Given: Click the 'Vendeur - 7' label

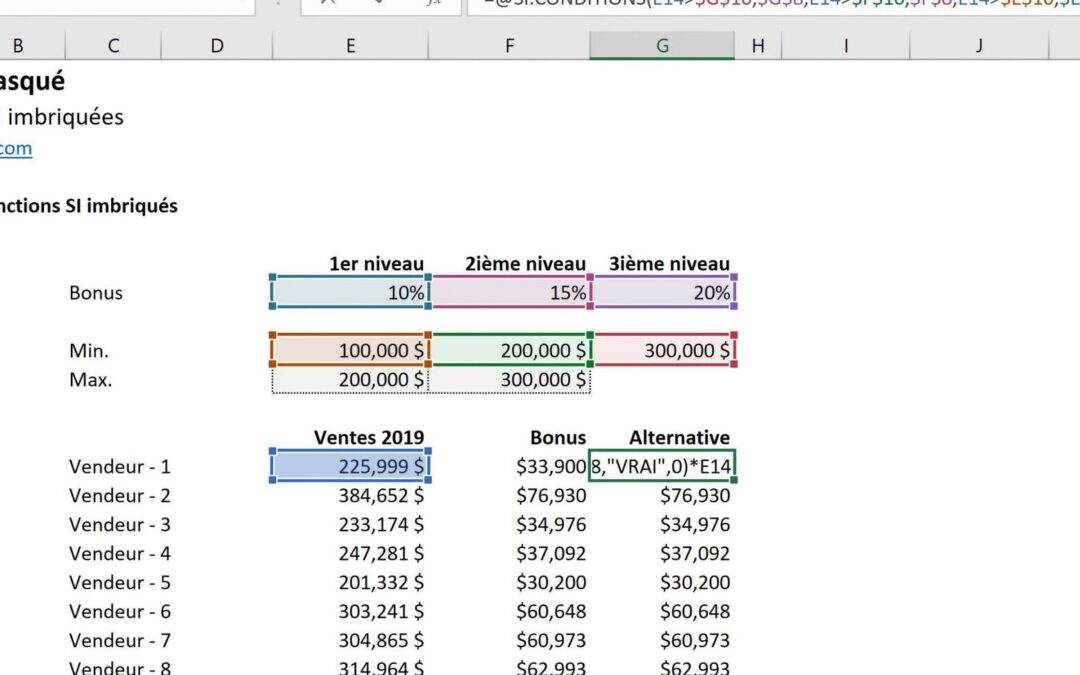Looking at the screenshot, I should click(120, 640).
